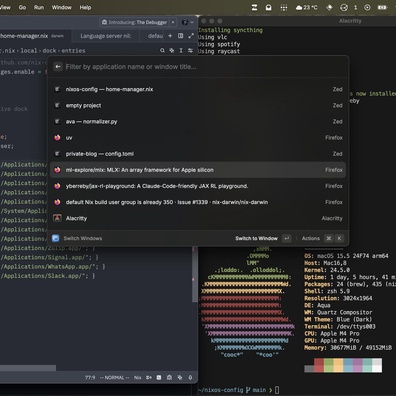Click the zoom pane expand icon in the Zed tab bar
396x396 pixels.
click(x=191, y=36)
